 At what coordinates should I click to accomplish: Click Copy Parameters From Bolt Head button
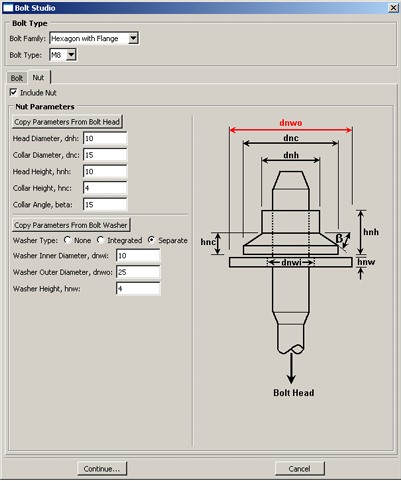point(67,122)
